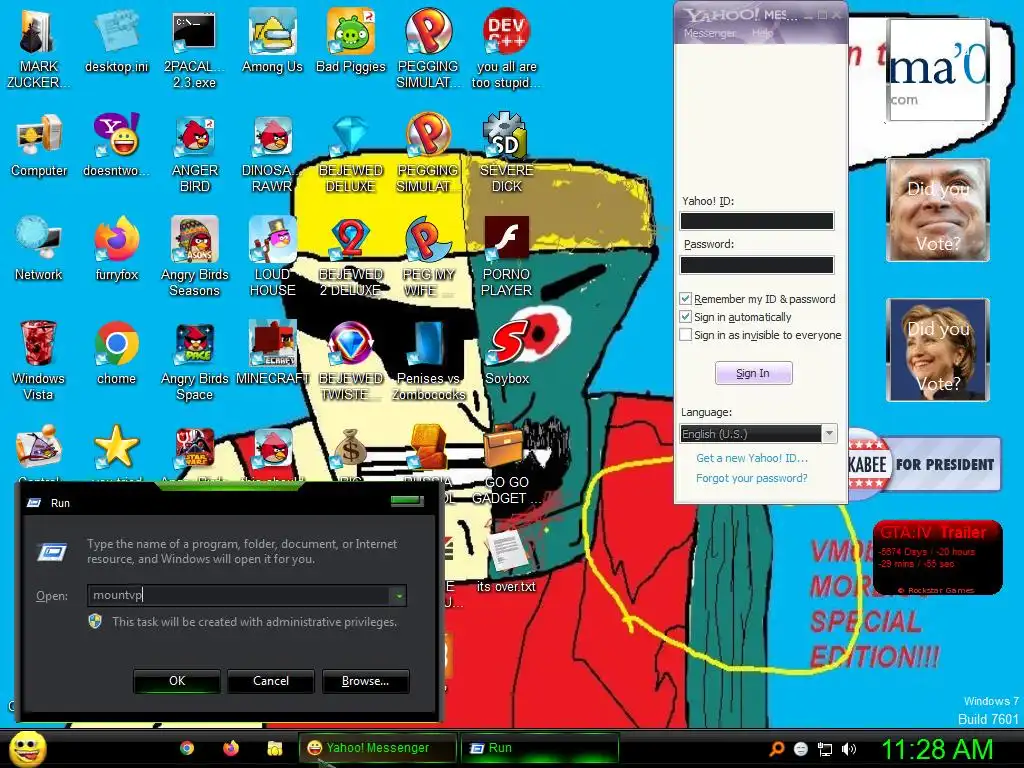
Task: Click the Chrome icon in taskbar
Action: pos(187,748)
